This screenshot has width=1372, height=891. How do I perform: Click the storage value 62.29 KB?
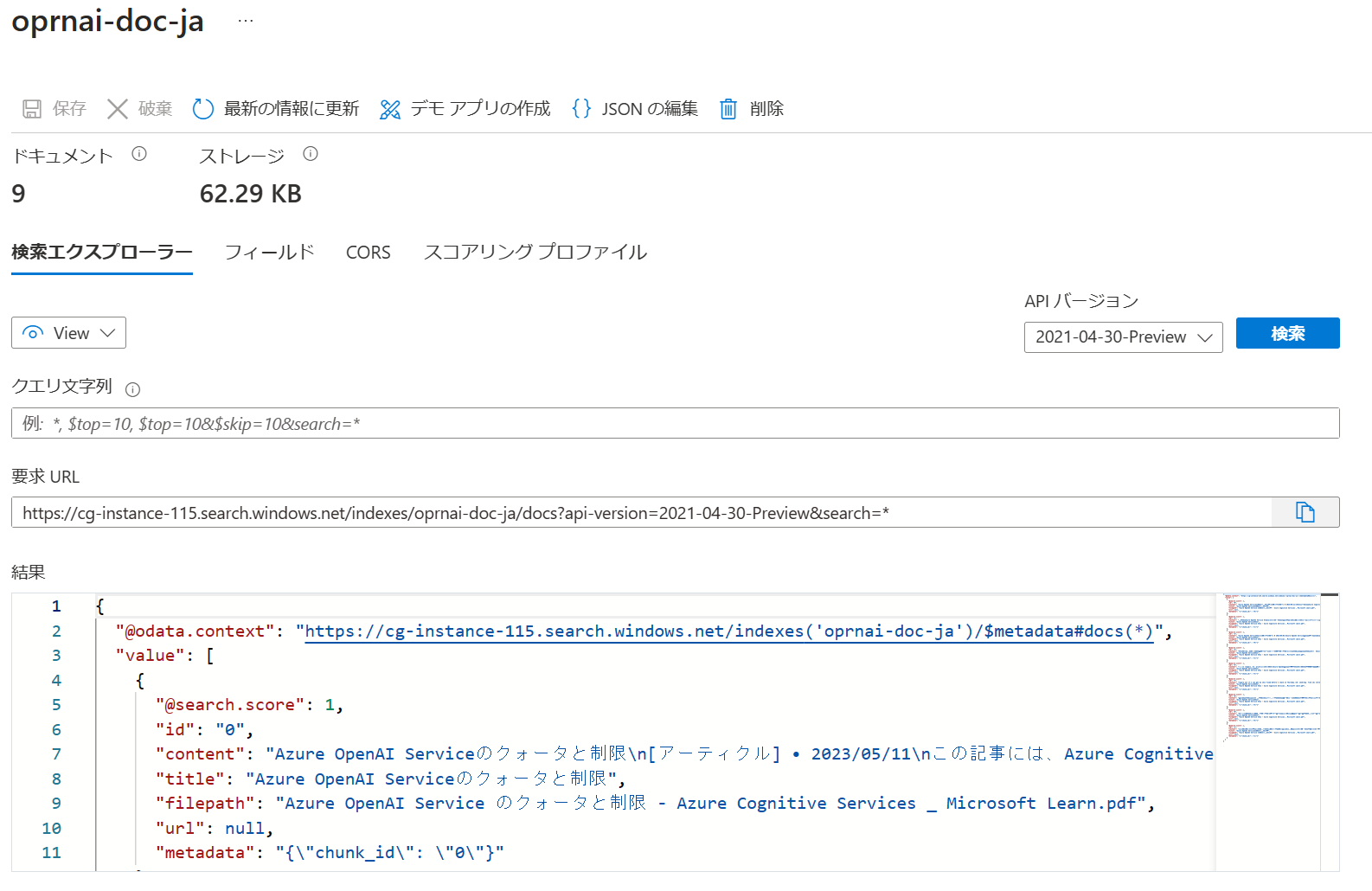tap(251, 194)
